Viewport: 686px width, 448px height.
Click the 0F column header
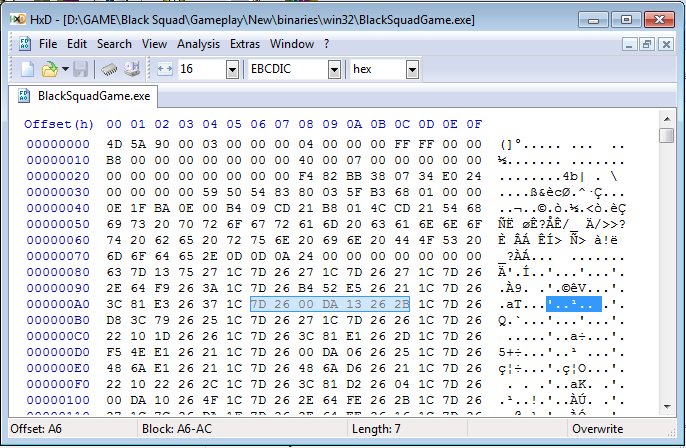pos(474,125)
